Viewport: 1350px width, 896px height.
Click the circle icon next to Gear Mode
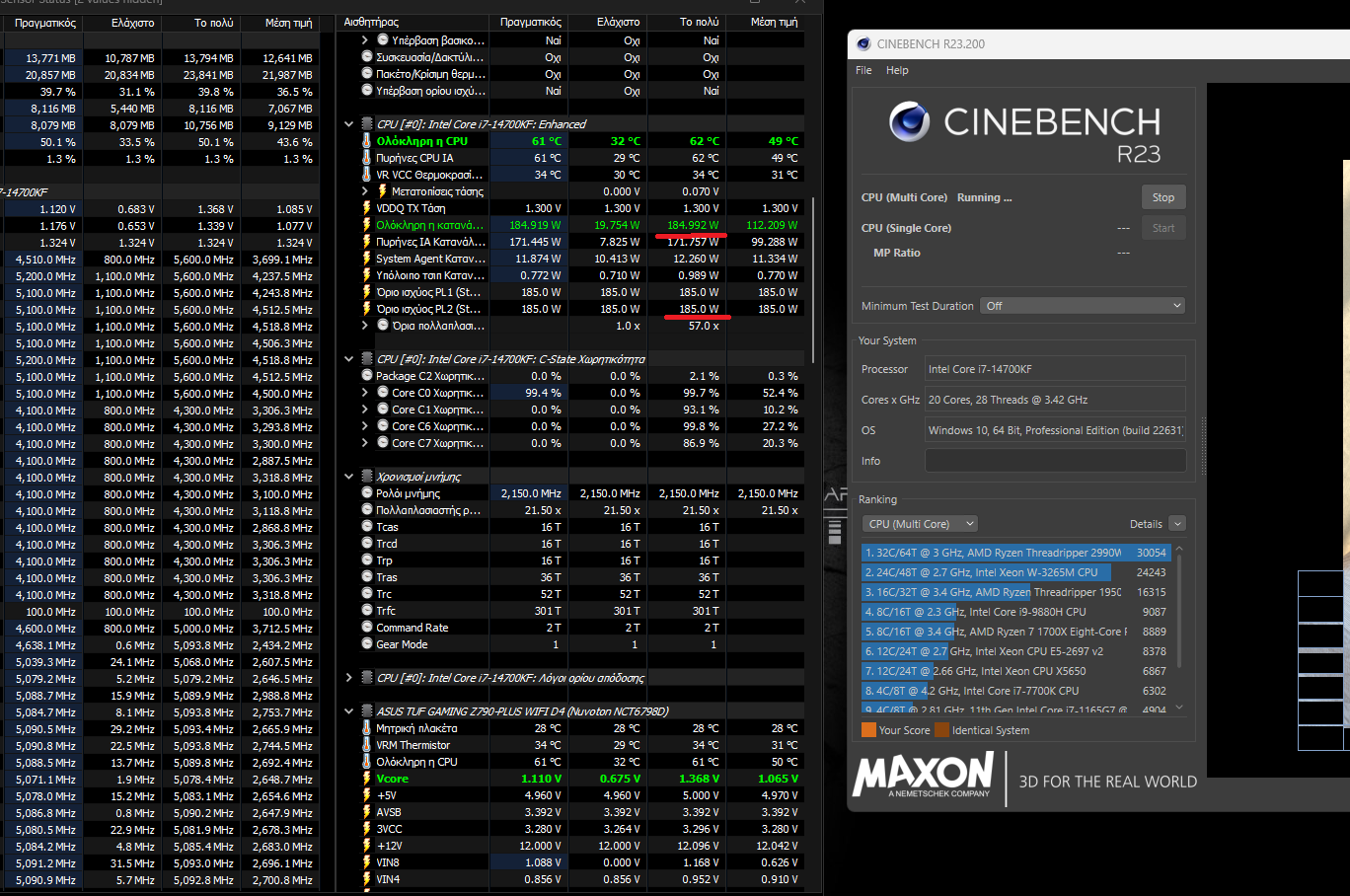click(367, 644)
